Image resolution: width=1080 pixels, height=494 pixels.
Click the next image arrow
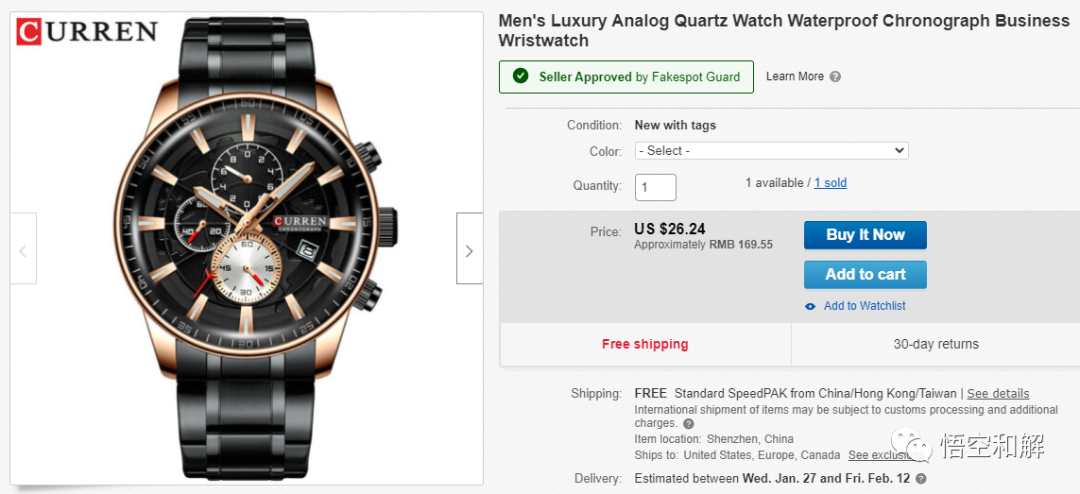[469, 251]
